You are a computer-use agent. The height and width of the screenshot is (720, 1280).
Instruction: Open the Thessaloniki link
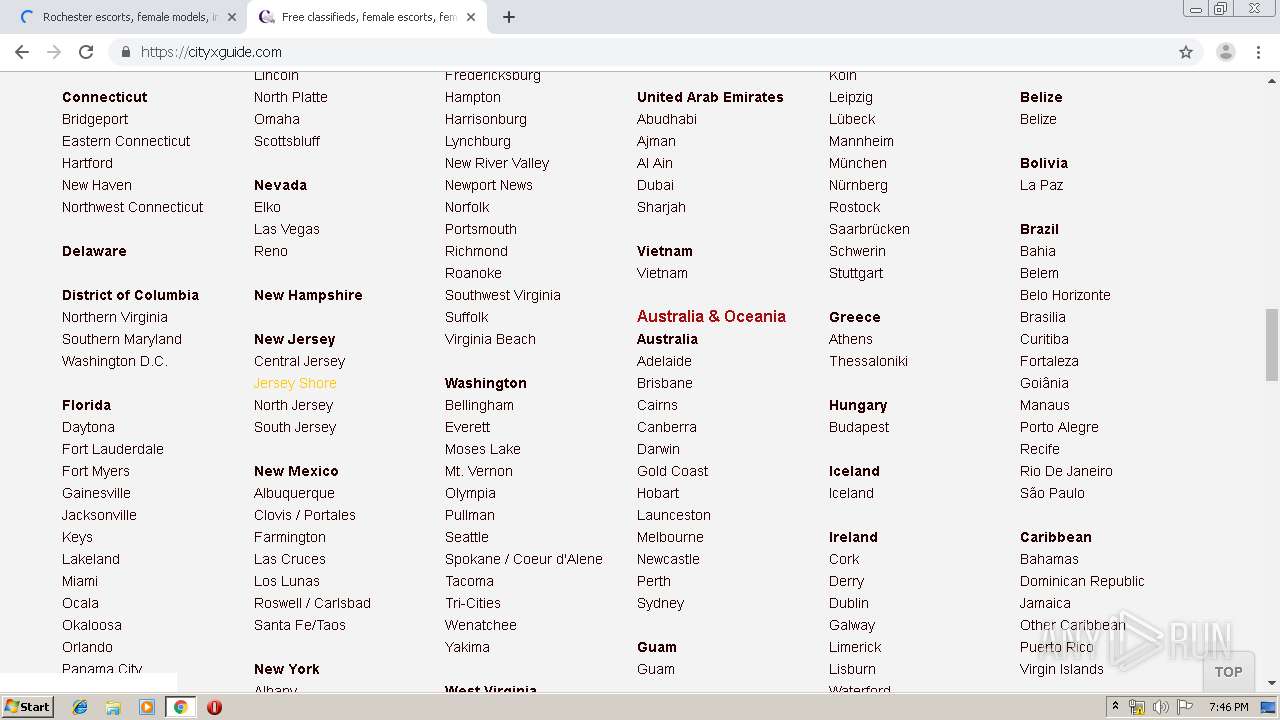pyautogui.click(x=868, y=361)
